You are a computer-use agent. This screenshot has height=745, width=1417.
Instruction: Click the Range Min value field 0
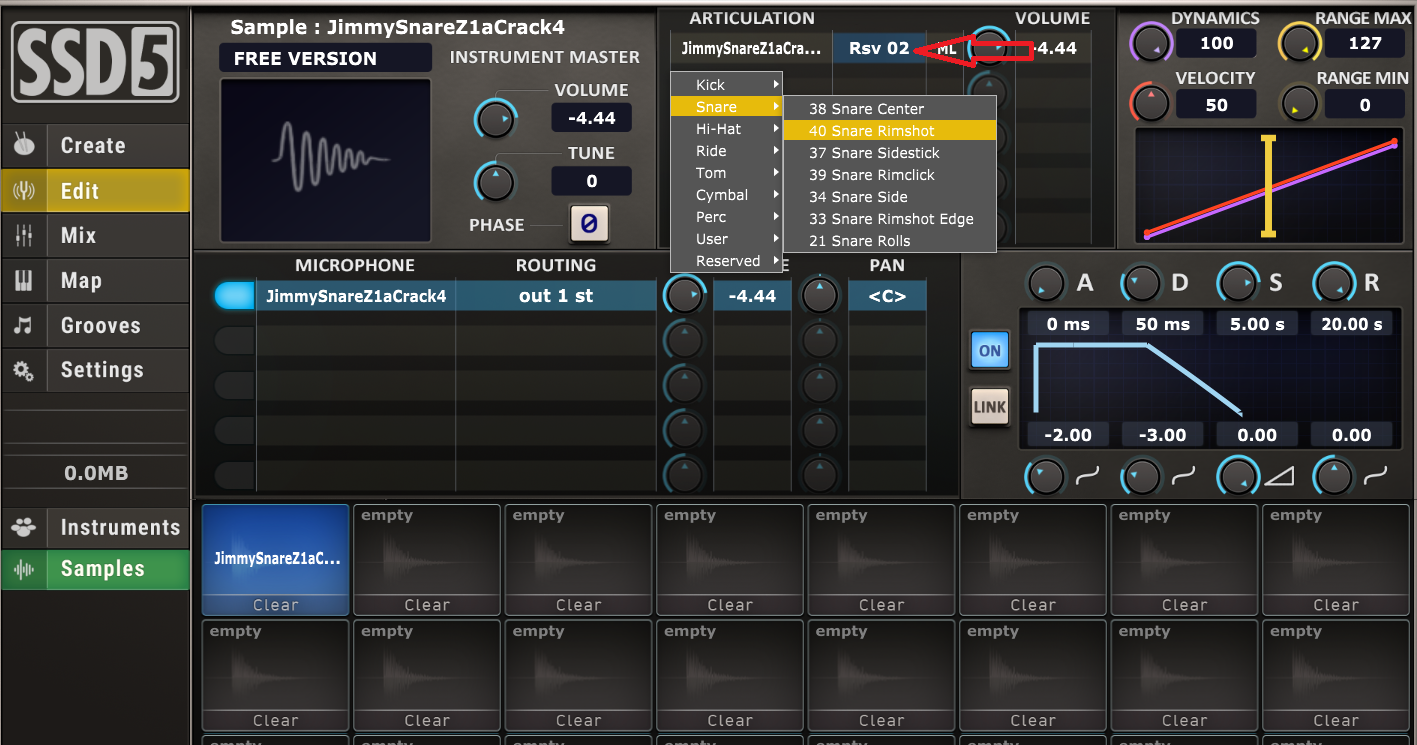click(1365, 105)
